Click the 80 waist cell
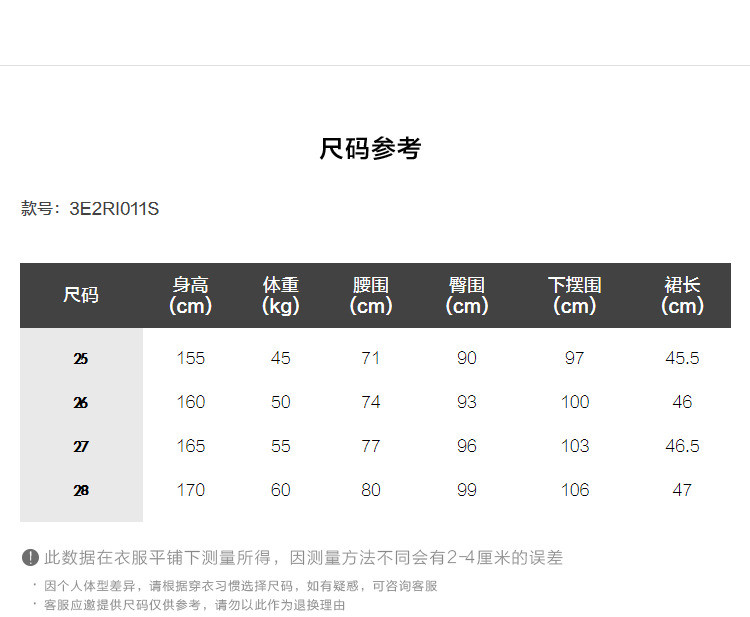The image size is (750, 617). [370, 490]
